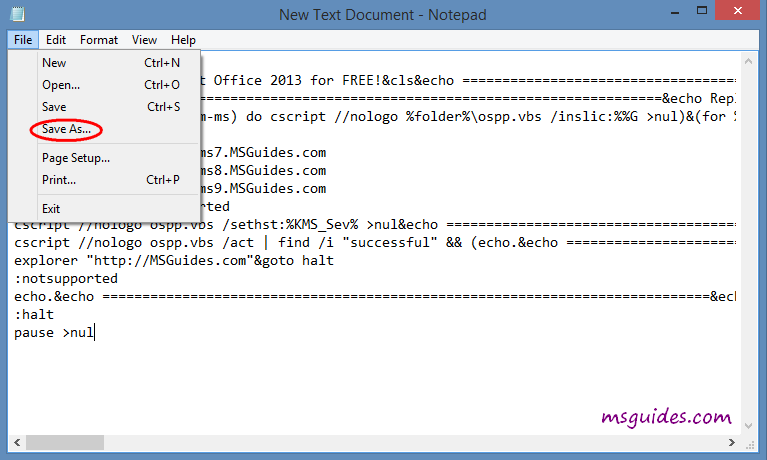
Task: Click the text line ':notsupported'
Action: [x=66, y=278]
